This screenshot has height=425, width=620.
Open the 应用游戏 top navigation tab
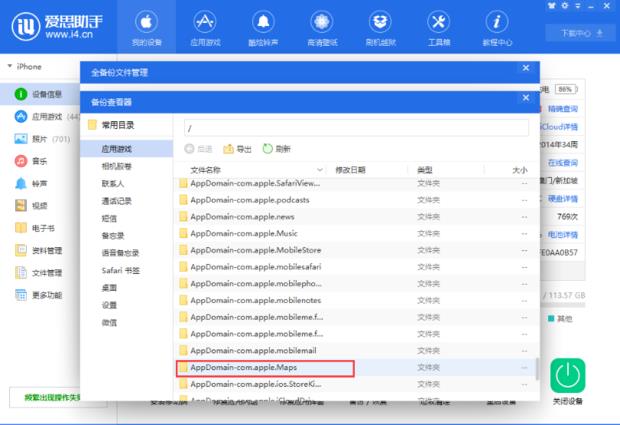(x=205, y=28)
